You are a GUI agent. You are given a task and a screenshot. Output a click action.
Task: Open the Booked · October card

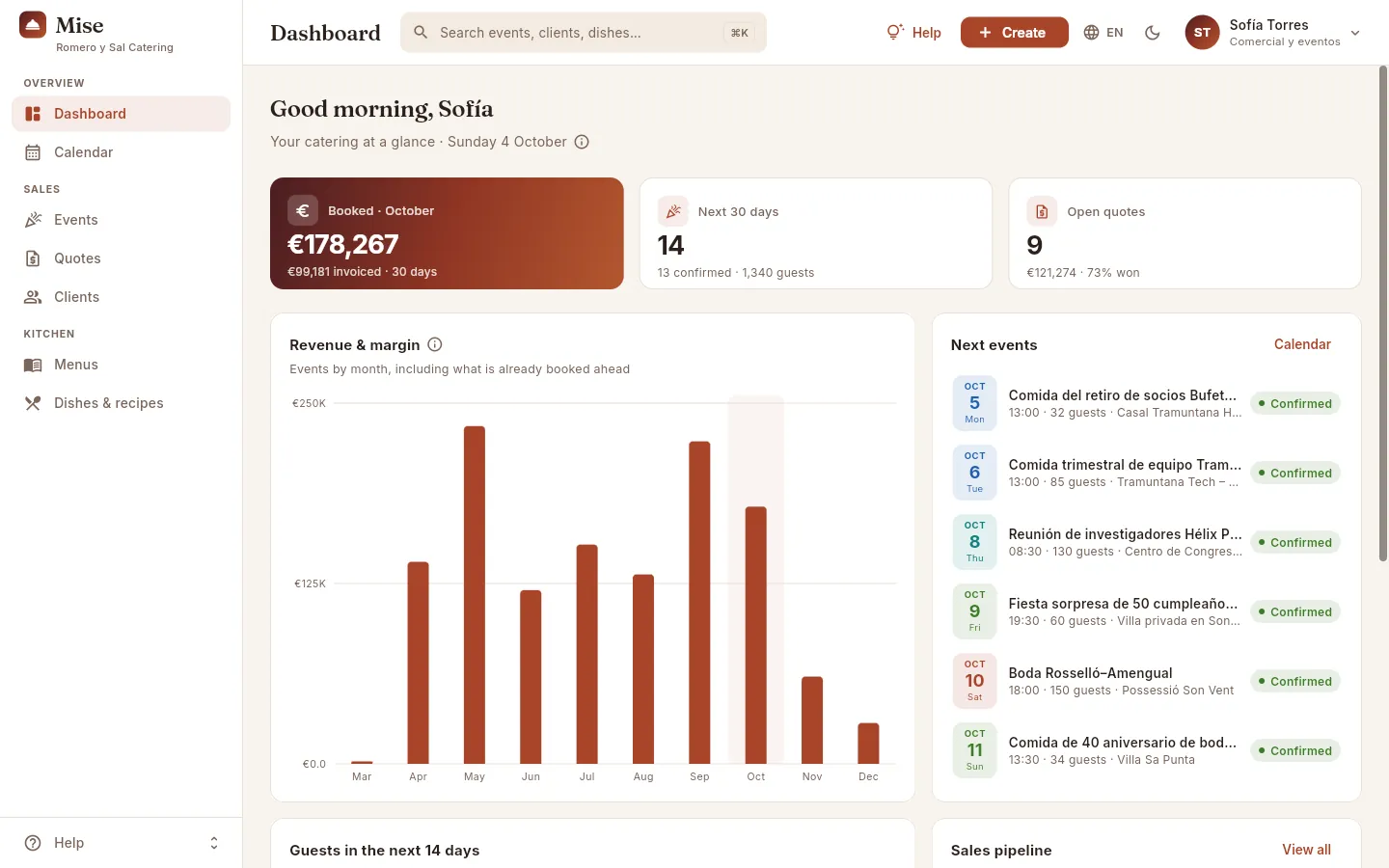pyautogui.click(x=447, y=233)
